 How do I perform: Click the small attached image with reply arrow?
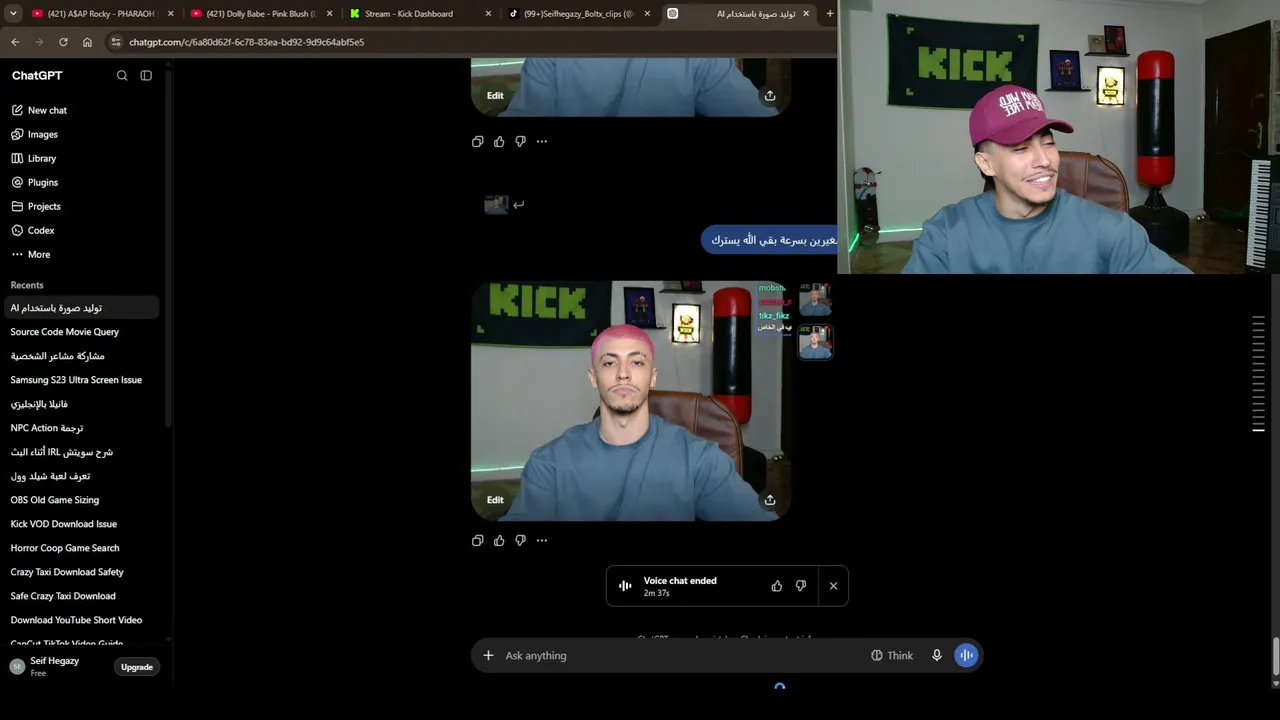(496, 204)
